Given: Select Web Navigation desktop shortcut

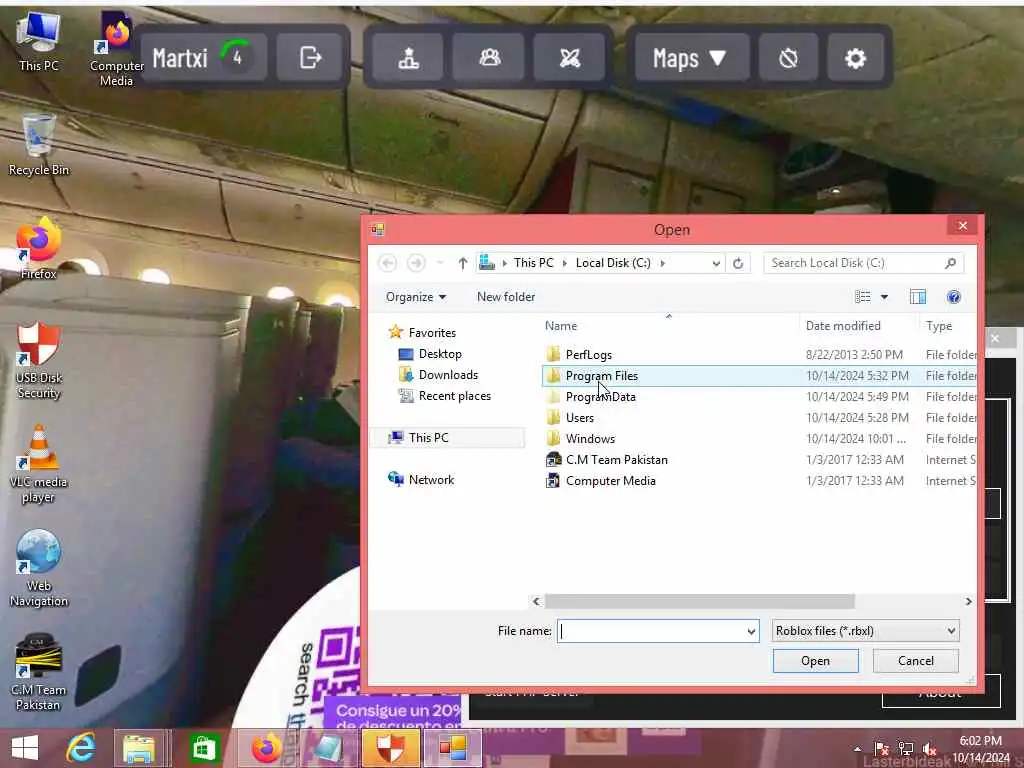Looking at the screenshot, I should pyautogui.click(x=39, y=569).
